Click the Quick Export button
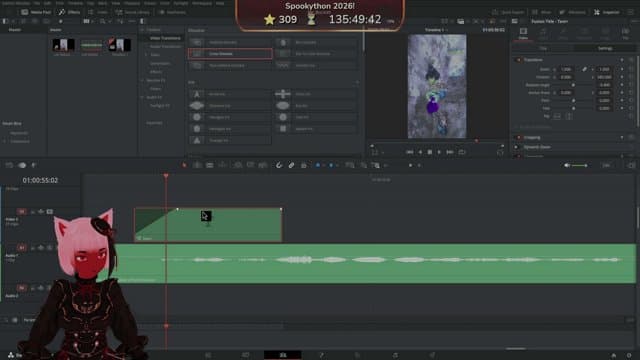The image size is (640, 360). click(509, 12)
